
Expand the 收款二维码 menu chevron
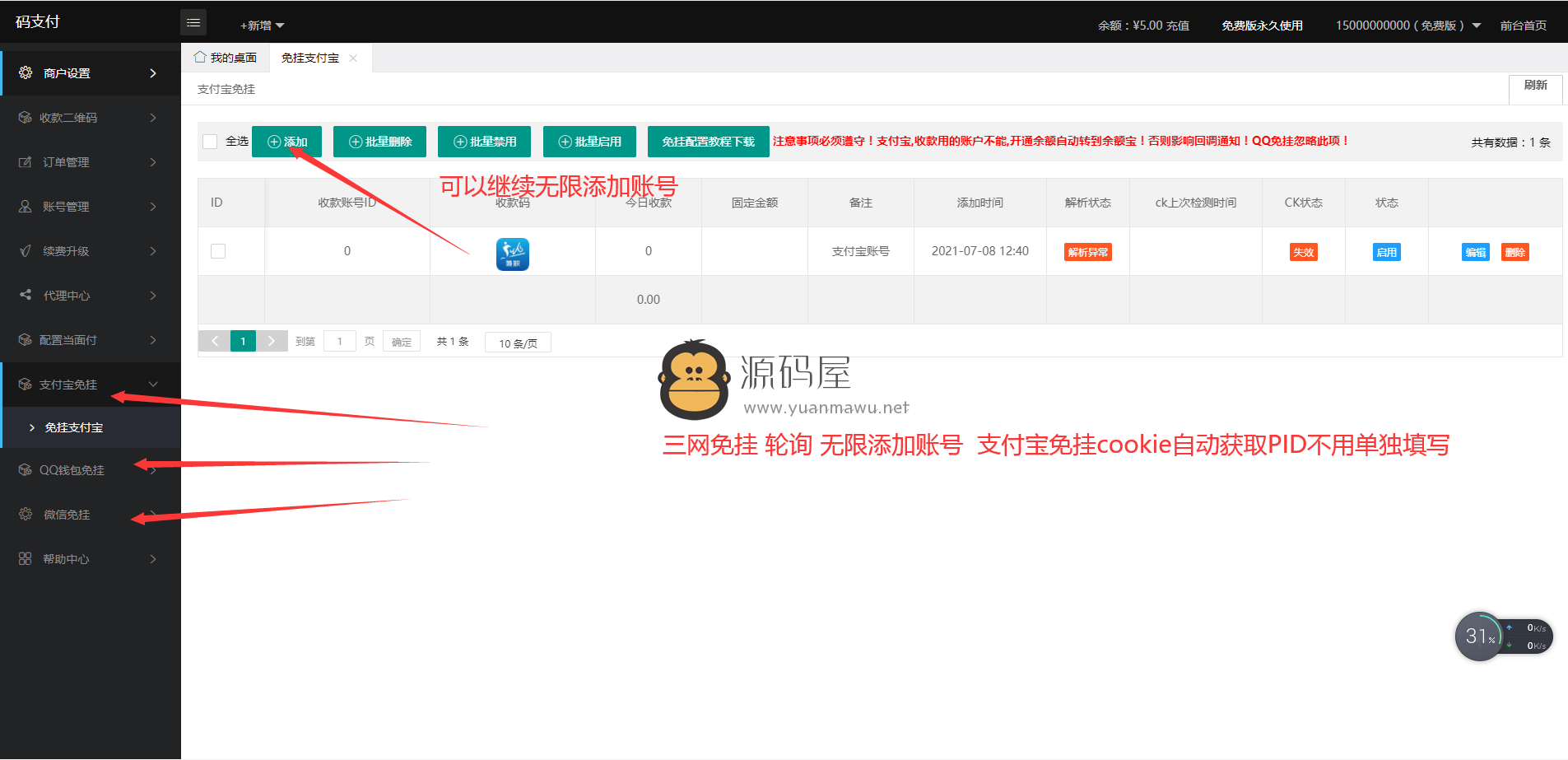pos(153,118)
